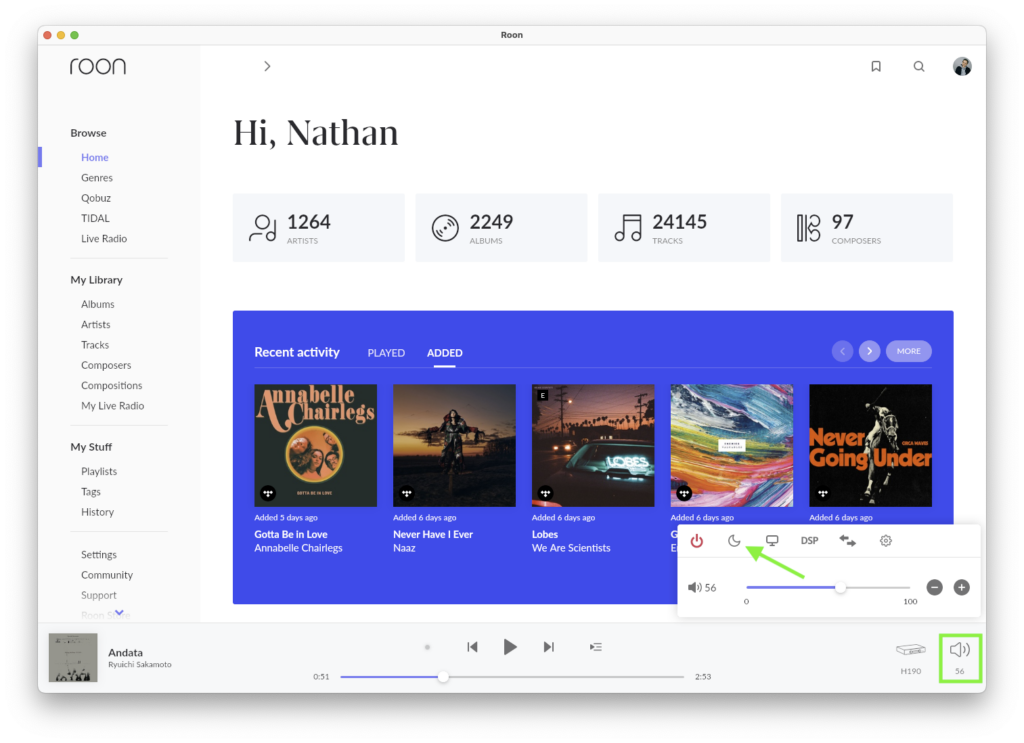Open the colorful abstract album cover
The image size is (1024, 743).
[x=732, y=445]
